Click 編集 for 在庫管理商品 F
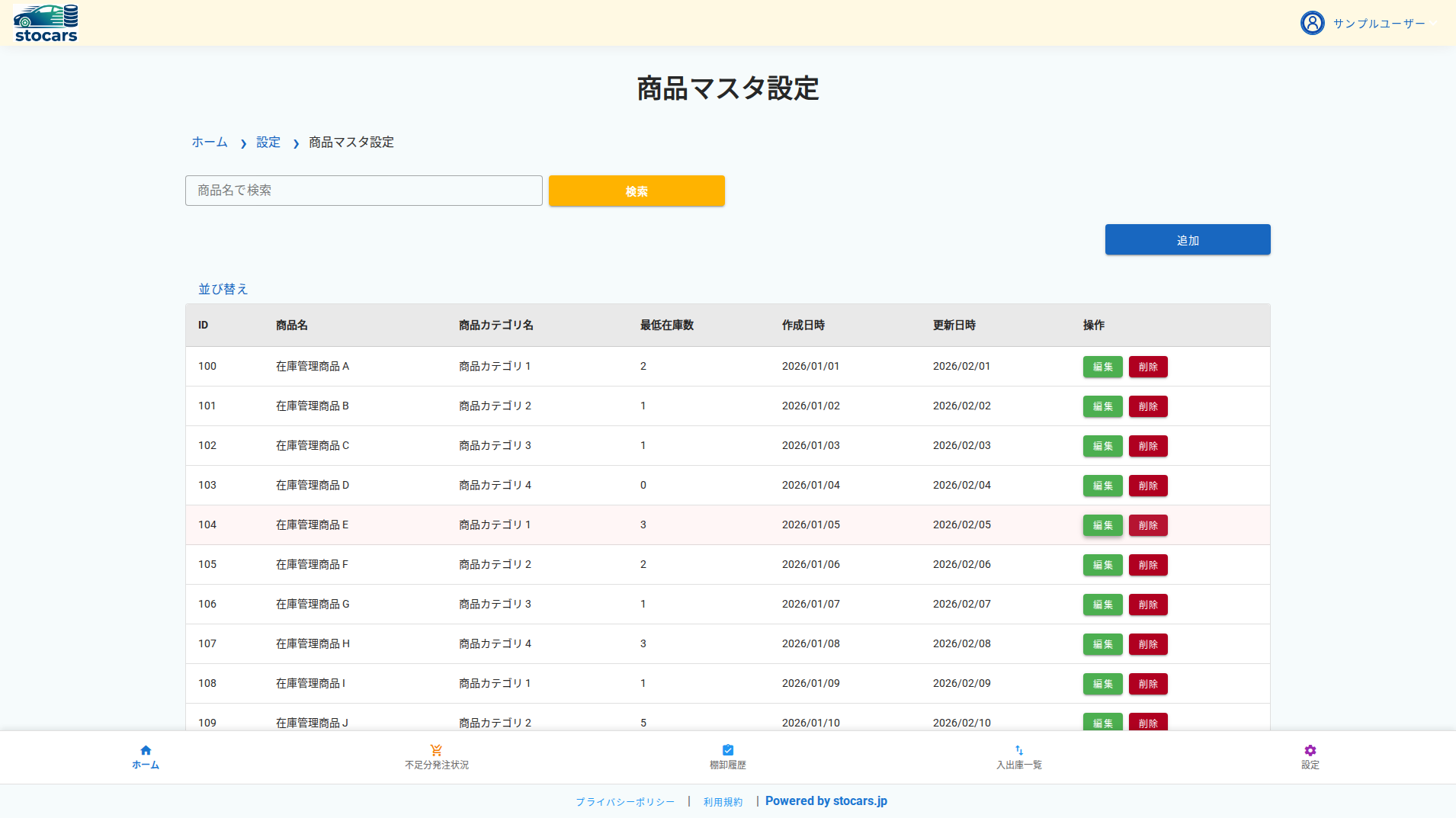The height and width of the screenshot is (818, 1456). click(1102, 565)
